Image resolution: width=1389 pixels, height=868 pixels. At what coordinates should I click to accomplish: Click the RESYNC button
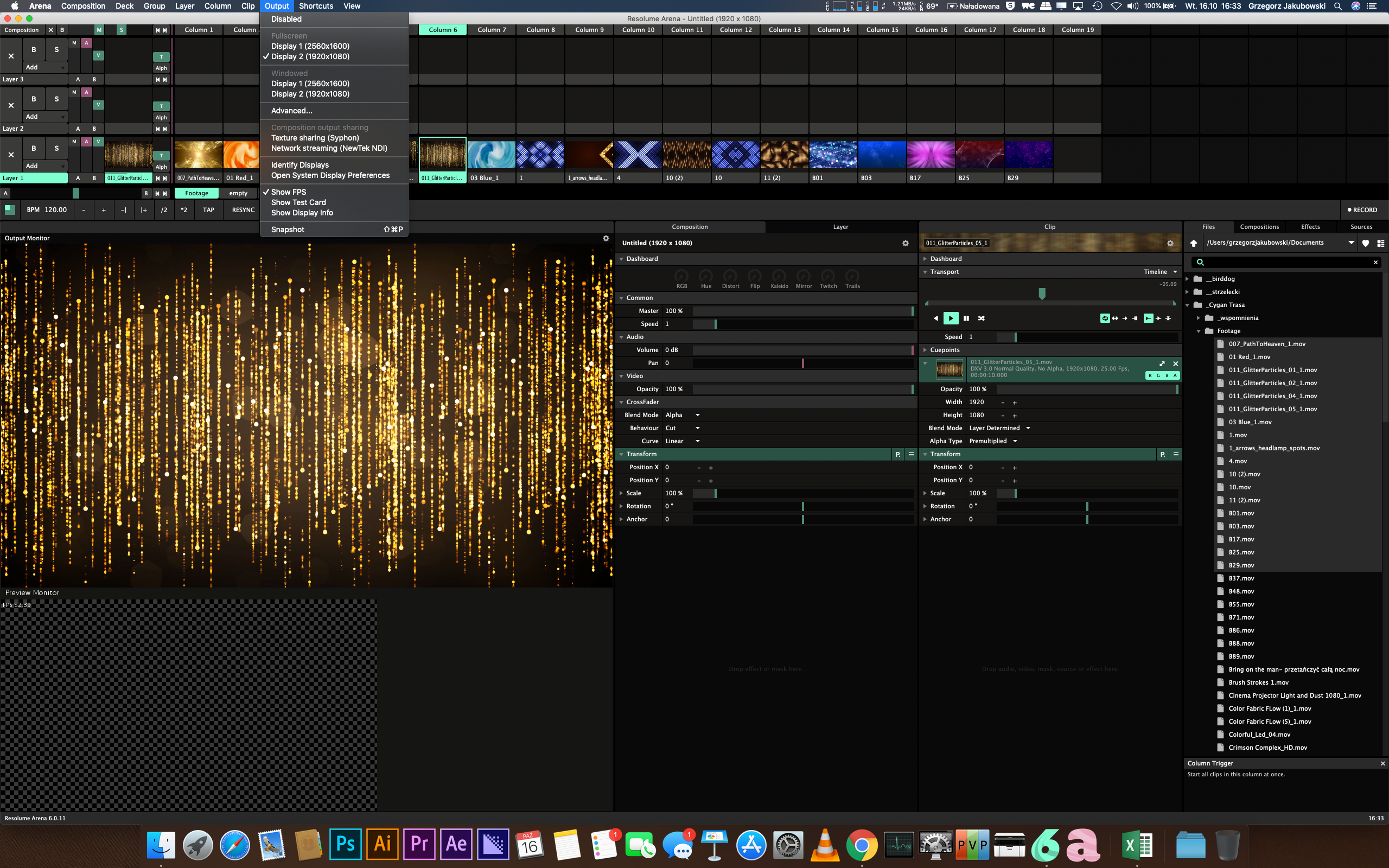point(243,210)
